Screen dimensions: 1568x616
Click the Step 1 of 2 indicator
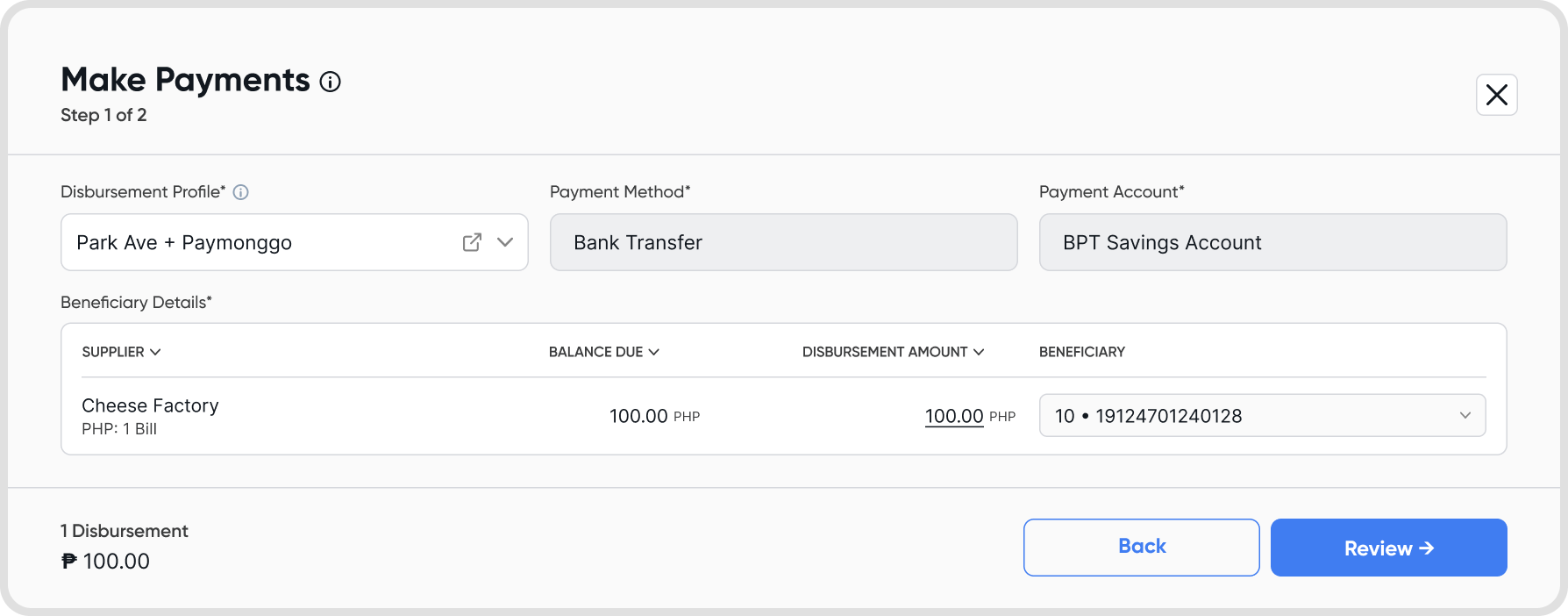[x=103, y=115]
